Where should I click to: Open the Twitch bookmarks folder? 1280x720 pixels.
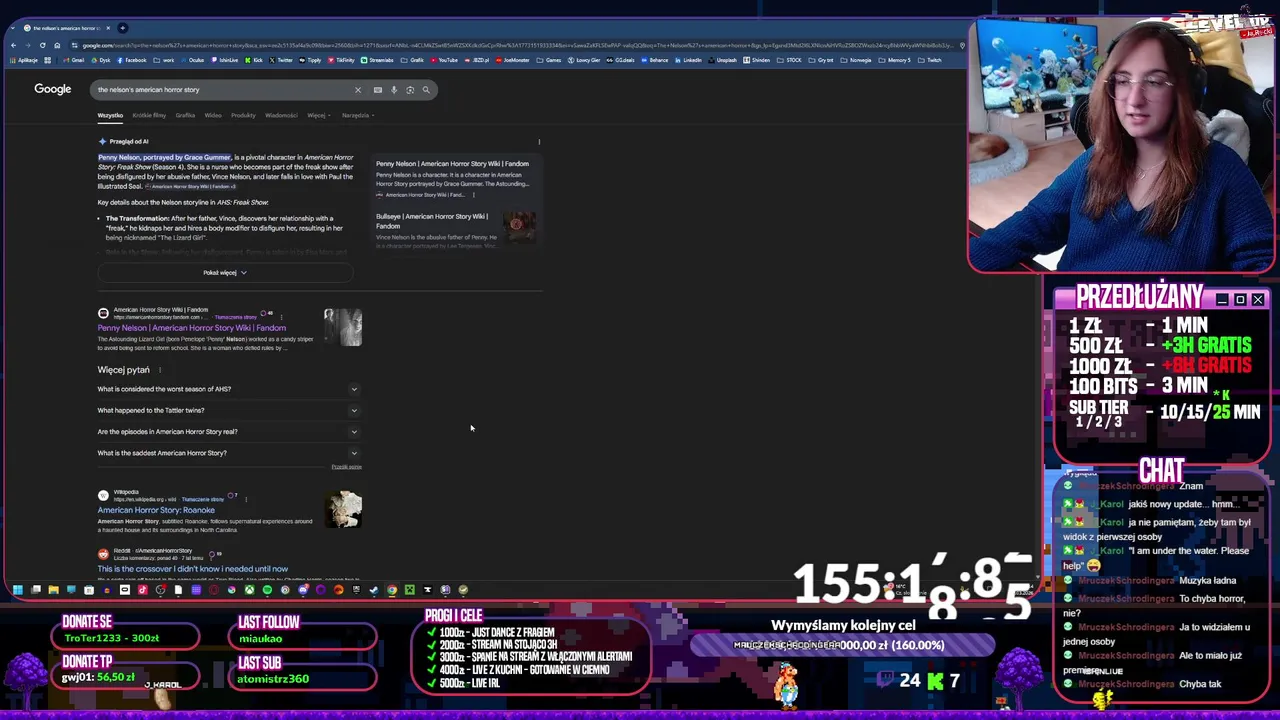[930, 60]
